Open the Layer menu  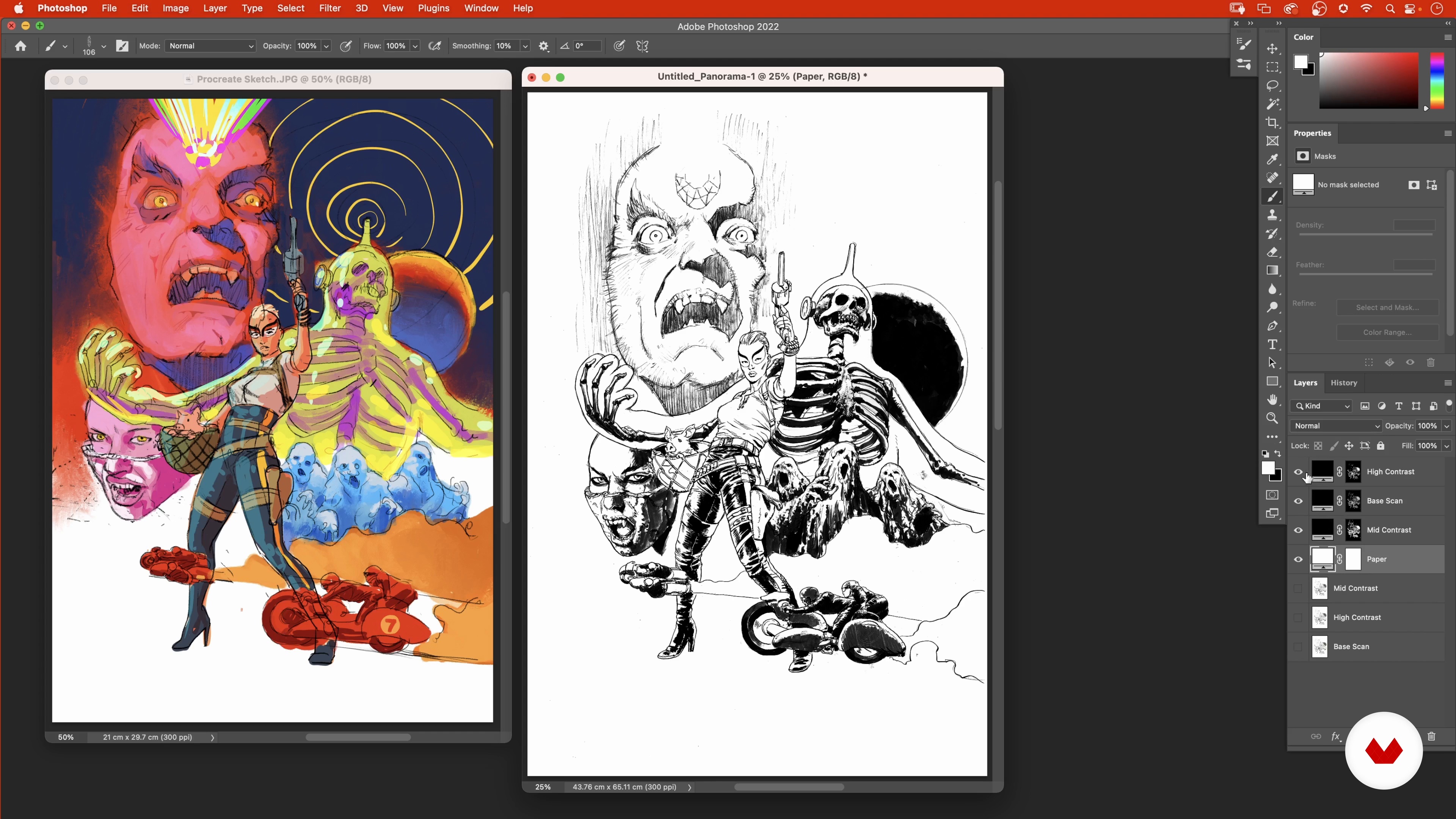point(215,8)
